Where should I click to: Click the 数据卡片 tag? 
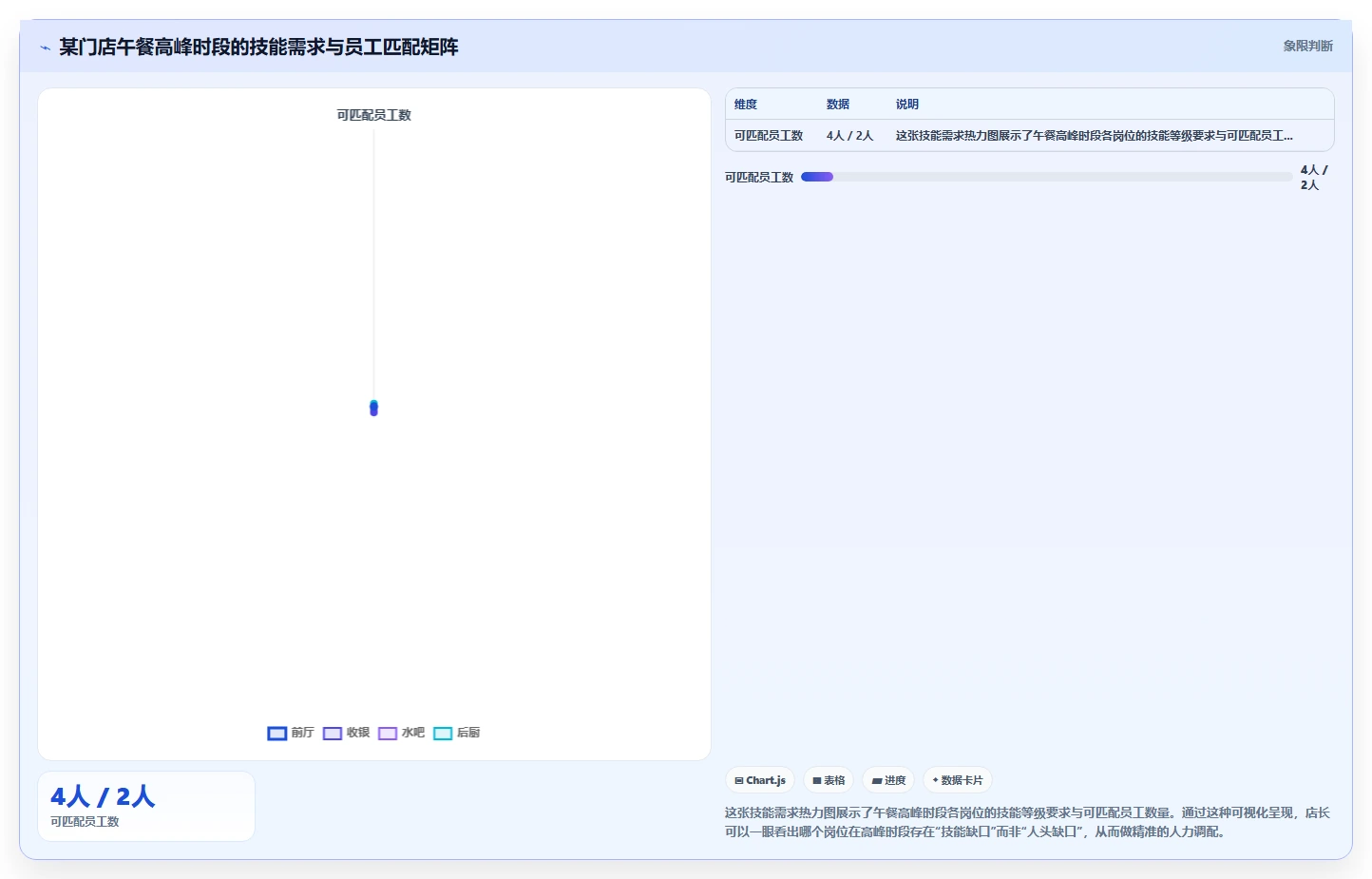958,780
